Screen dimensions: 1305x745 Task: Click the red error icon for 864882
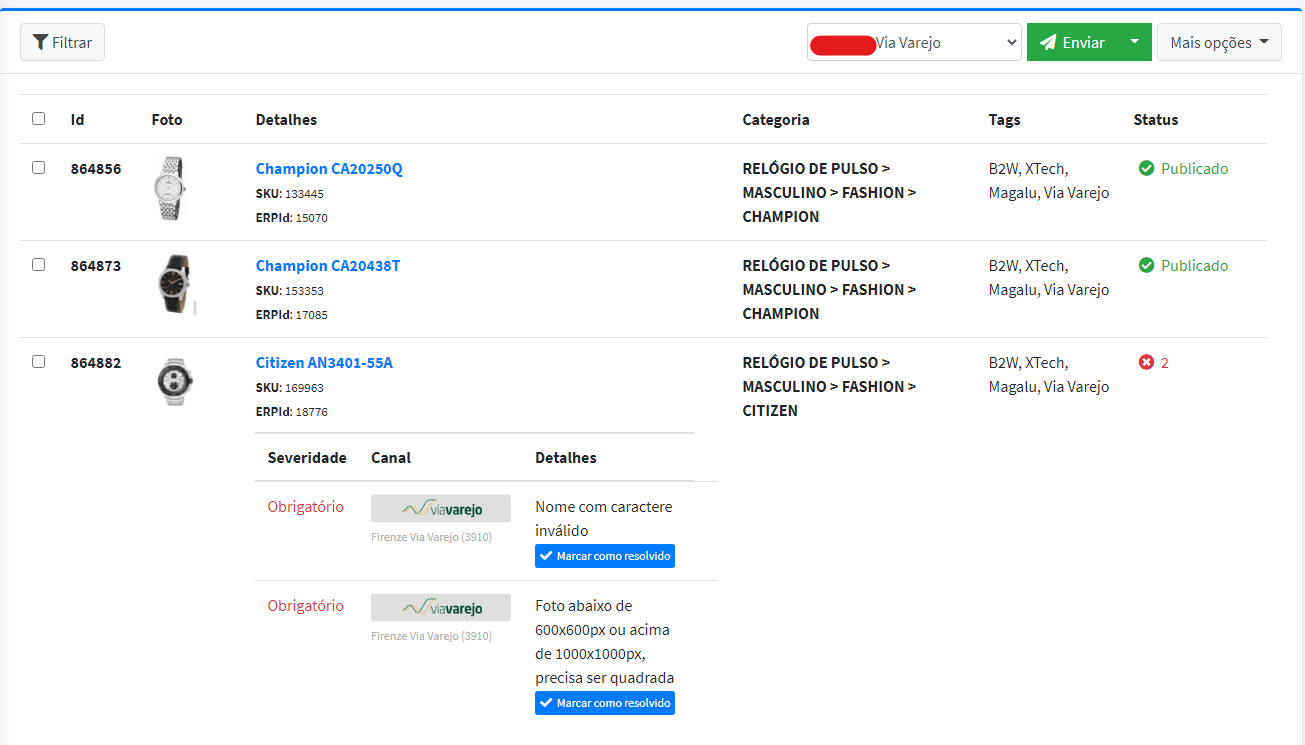(1147, 362)
